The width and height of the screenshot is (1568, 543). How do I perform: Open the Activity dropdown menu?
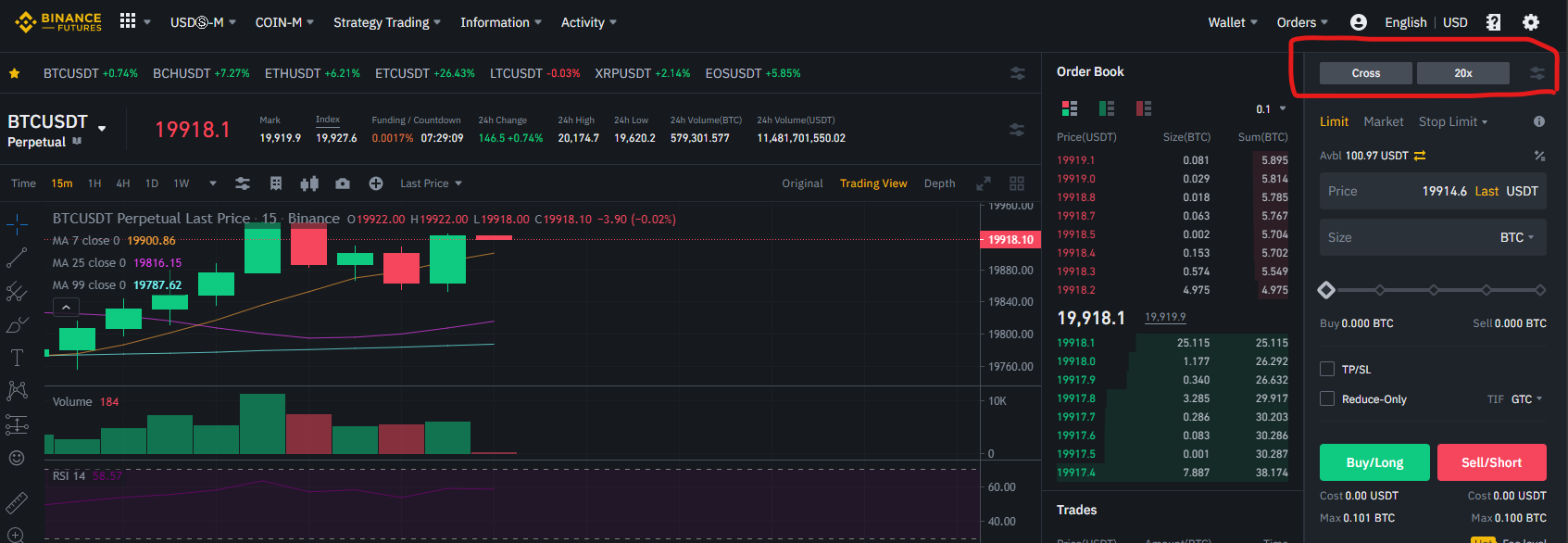pyautogui.click(x=589, y=22)
